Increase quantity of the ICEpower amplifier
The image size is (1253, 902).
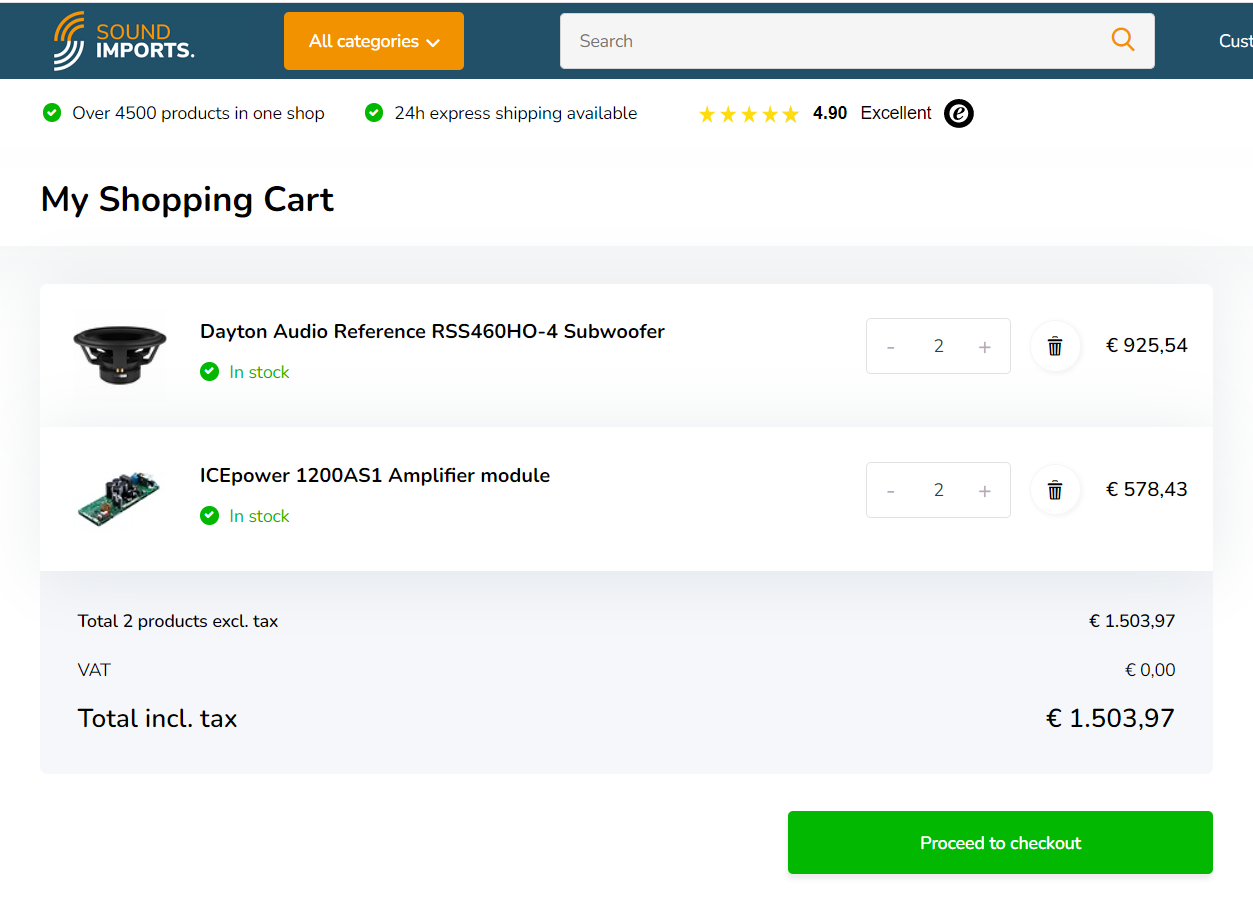(985, 491)
